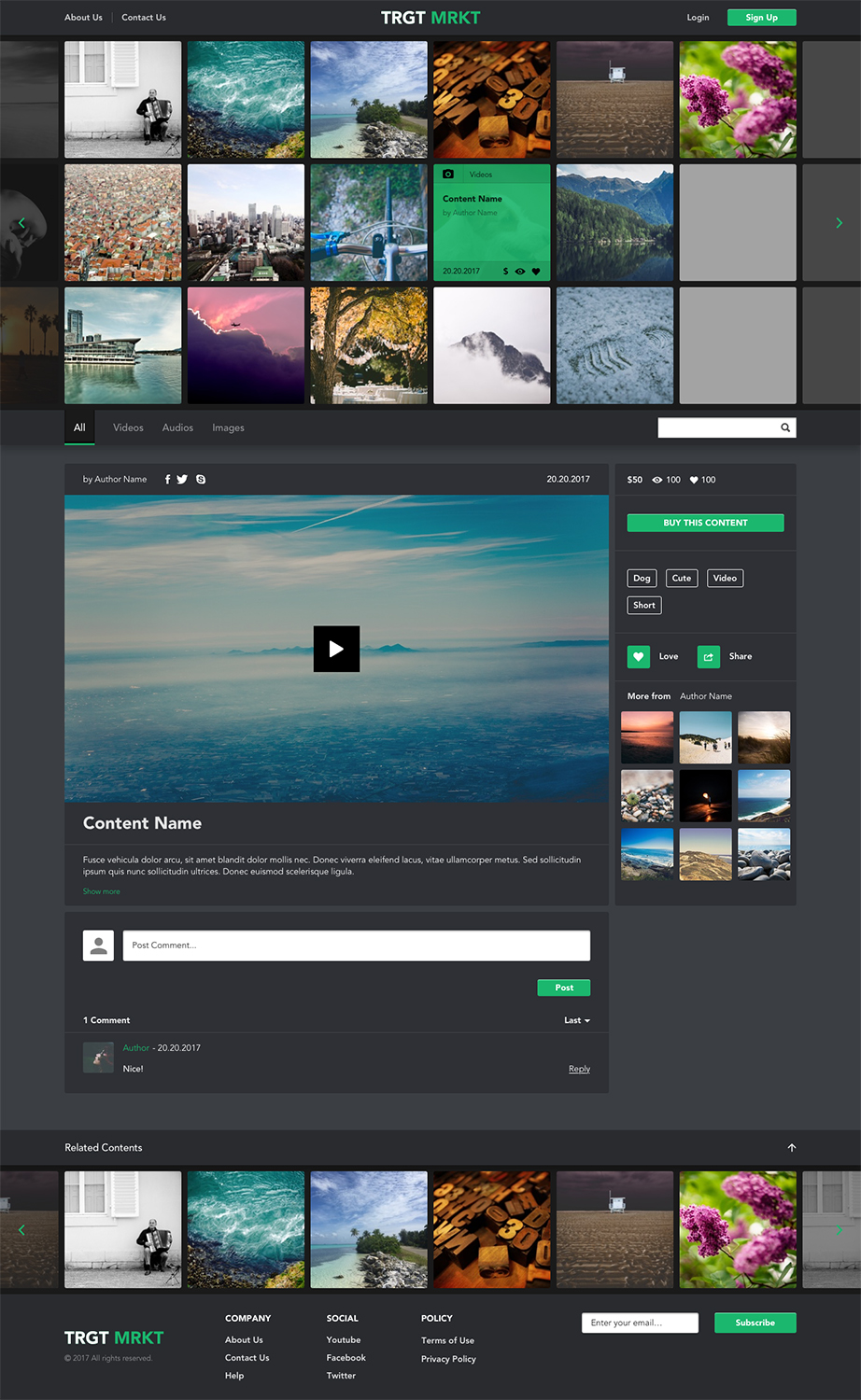
Task: Click the Buy This Content button
Action: click(x=705, y=523)
